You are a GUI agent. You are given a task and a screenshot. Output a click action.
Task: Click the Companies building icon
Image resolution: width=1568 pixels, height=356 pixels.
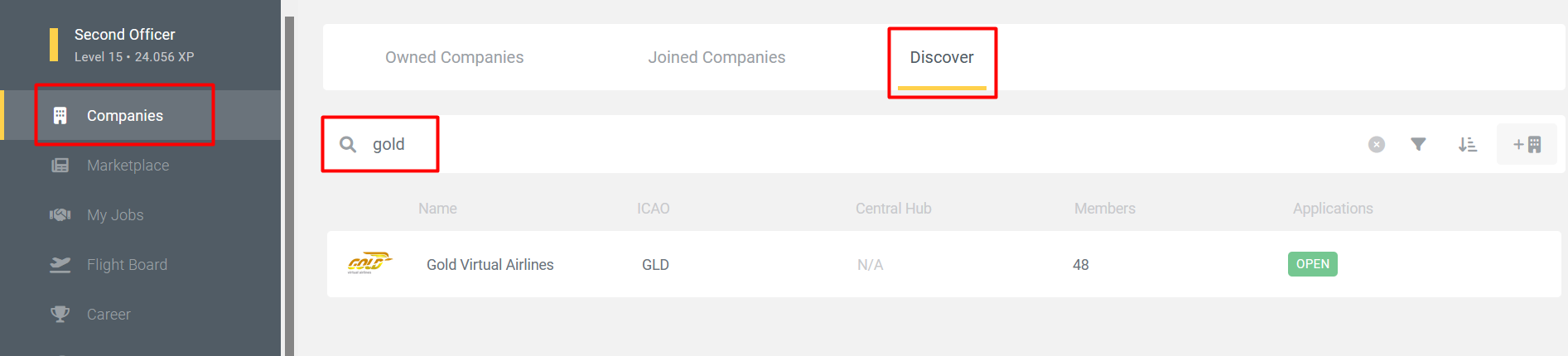click(60, 116)
